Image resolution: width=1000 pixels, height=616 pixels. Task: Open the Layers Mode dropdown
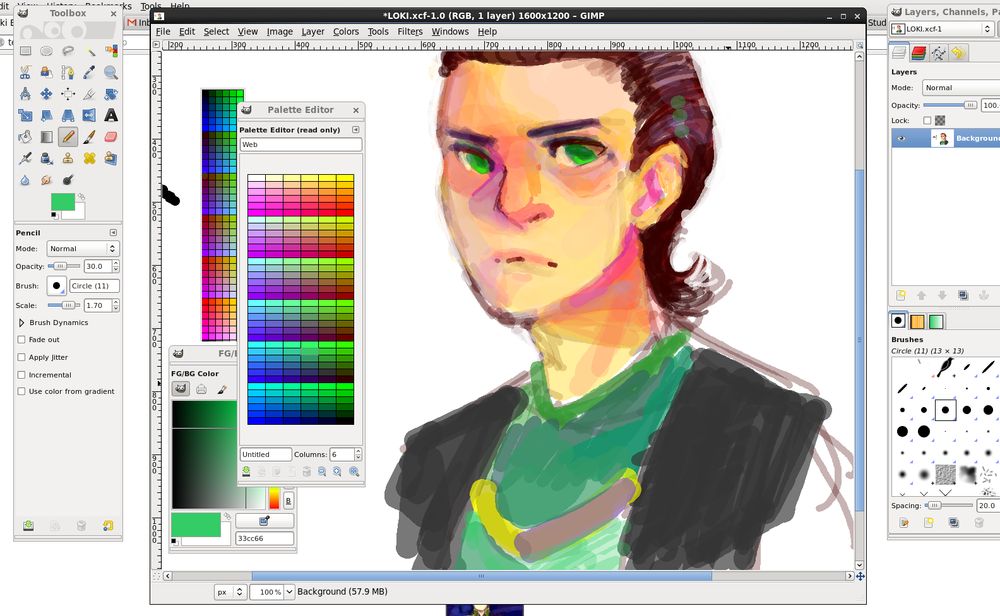[x=961, y=87]
